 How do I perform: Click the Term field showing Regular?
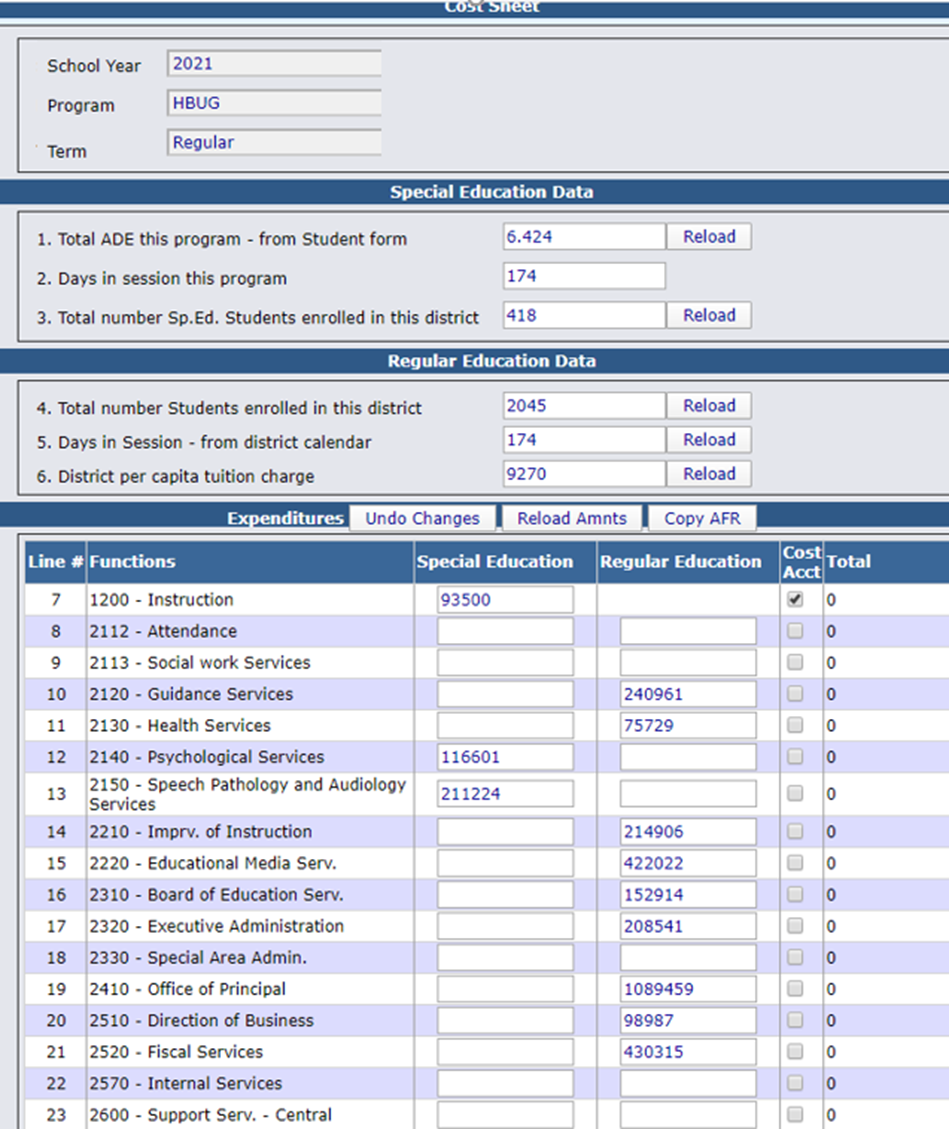(x=274, y=143)
